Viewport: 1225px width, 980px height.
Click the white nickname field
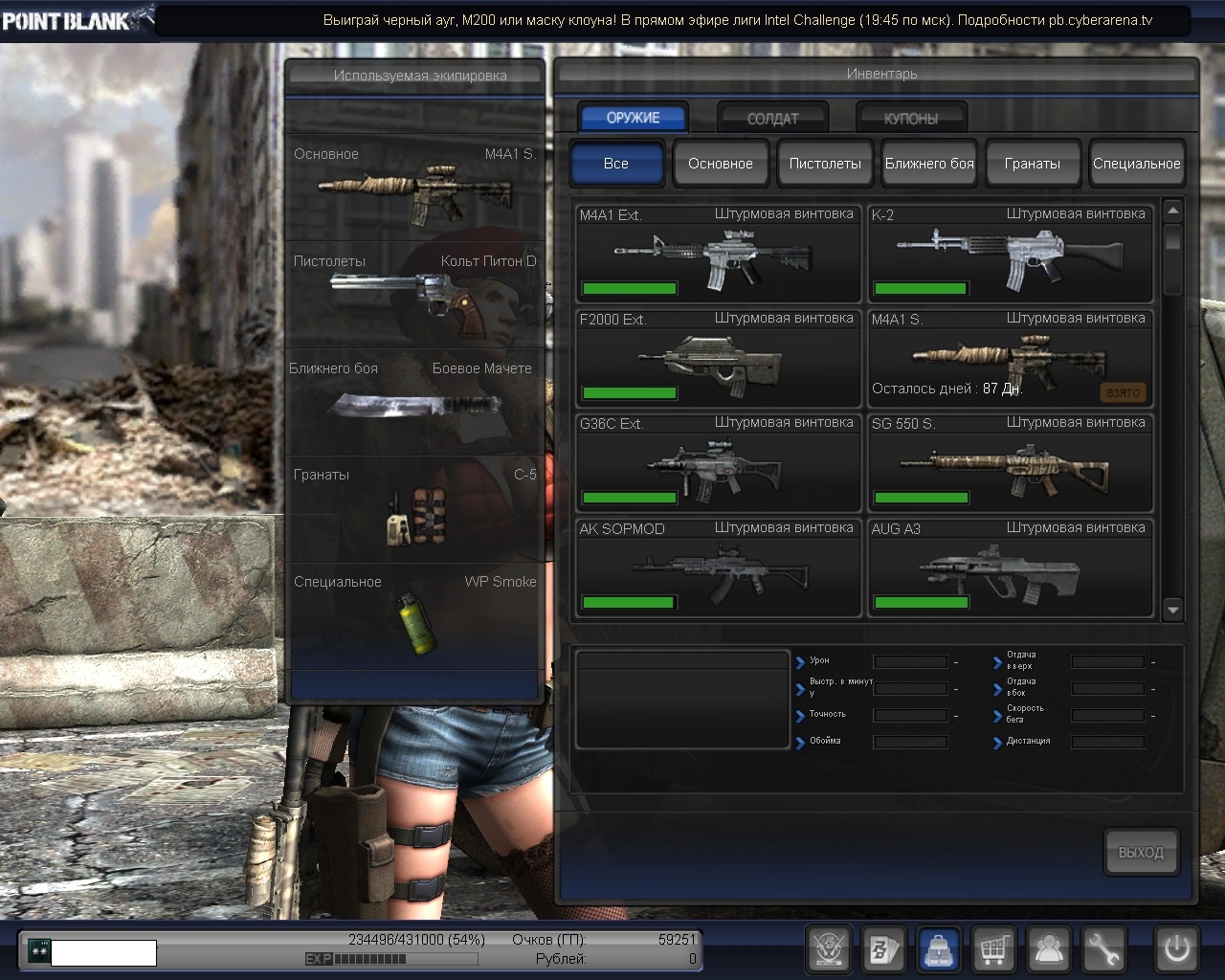point(103,952)
